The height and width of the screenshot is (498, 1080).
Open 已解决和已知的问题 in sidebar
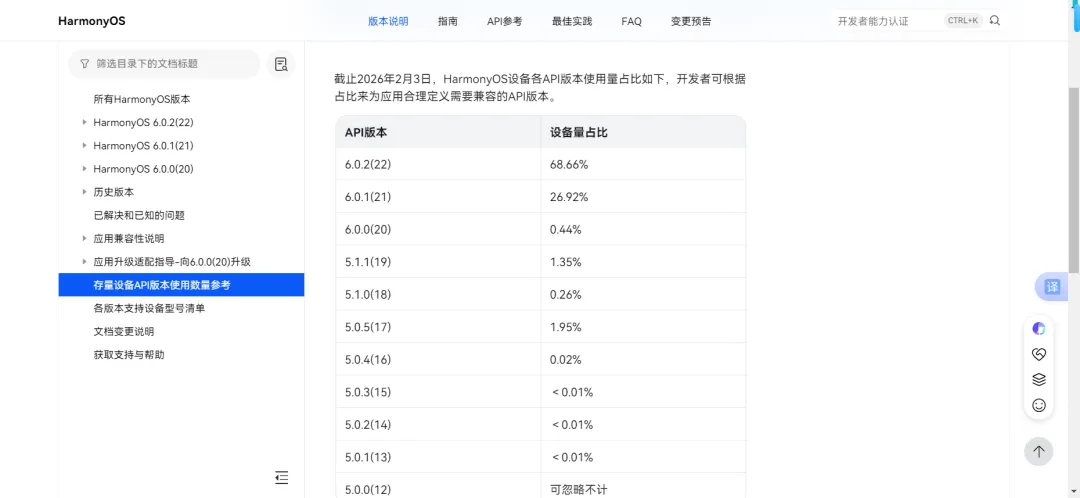coord(139,215)
